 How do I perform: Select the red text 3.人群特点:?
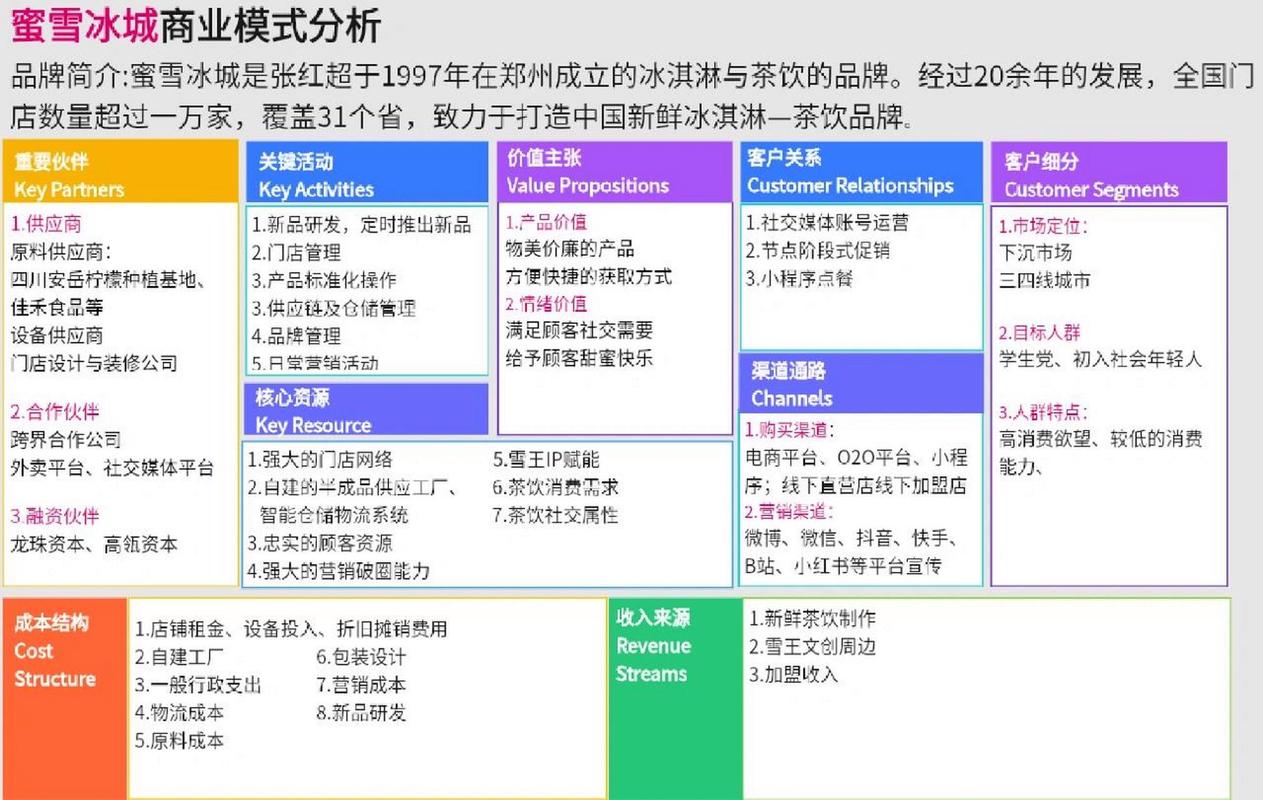pyautogui.click(x=1043, y=412)
